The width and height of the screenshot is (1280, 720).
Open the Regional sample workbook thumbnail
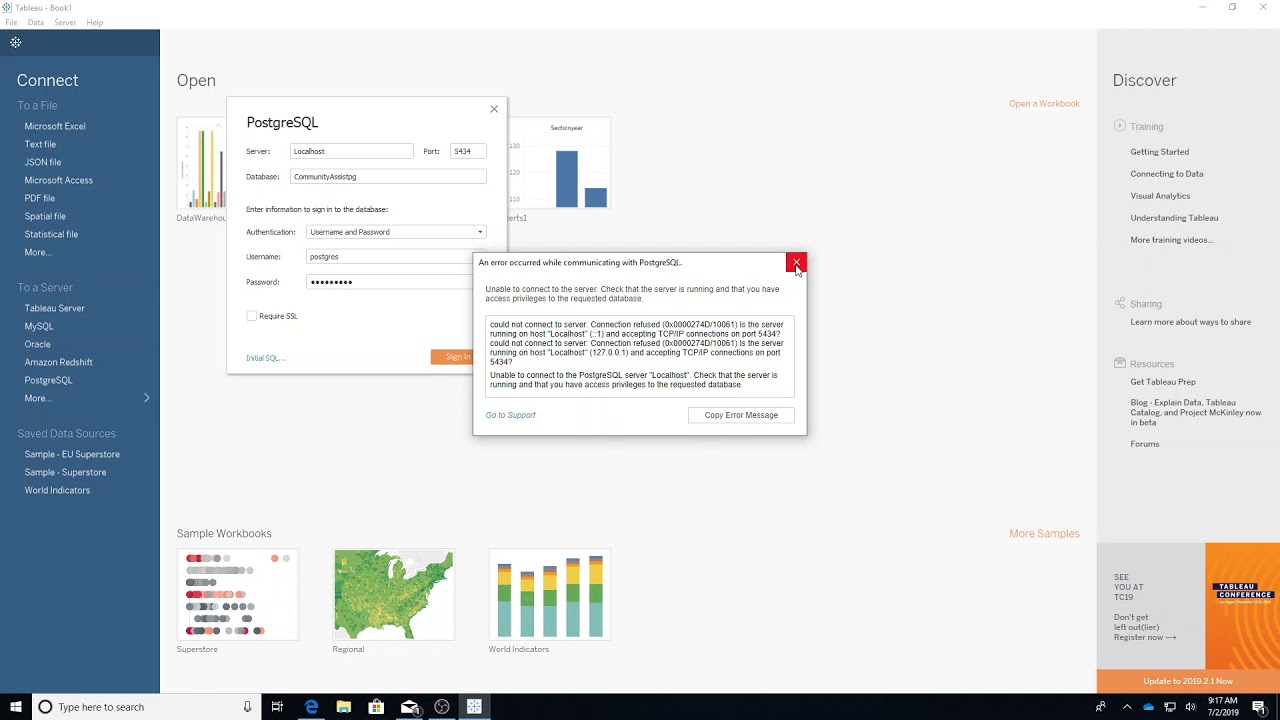coord(393,595)
